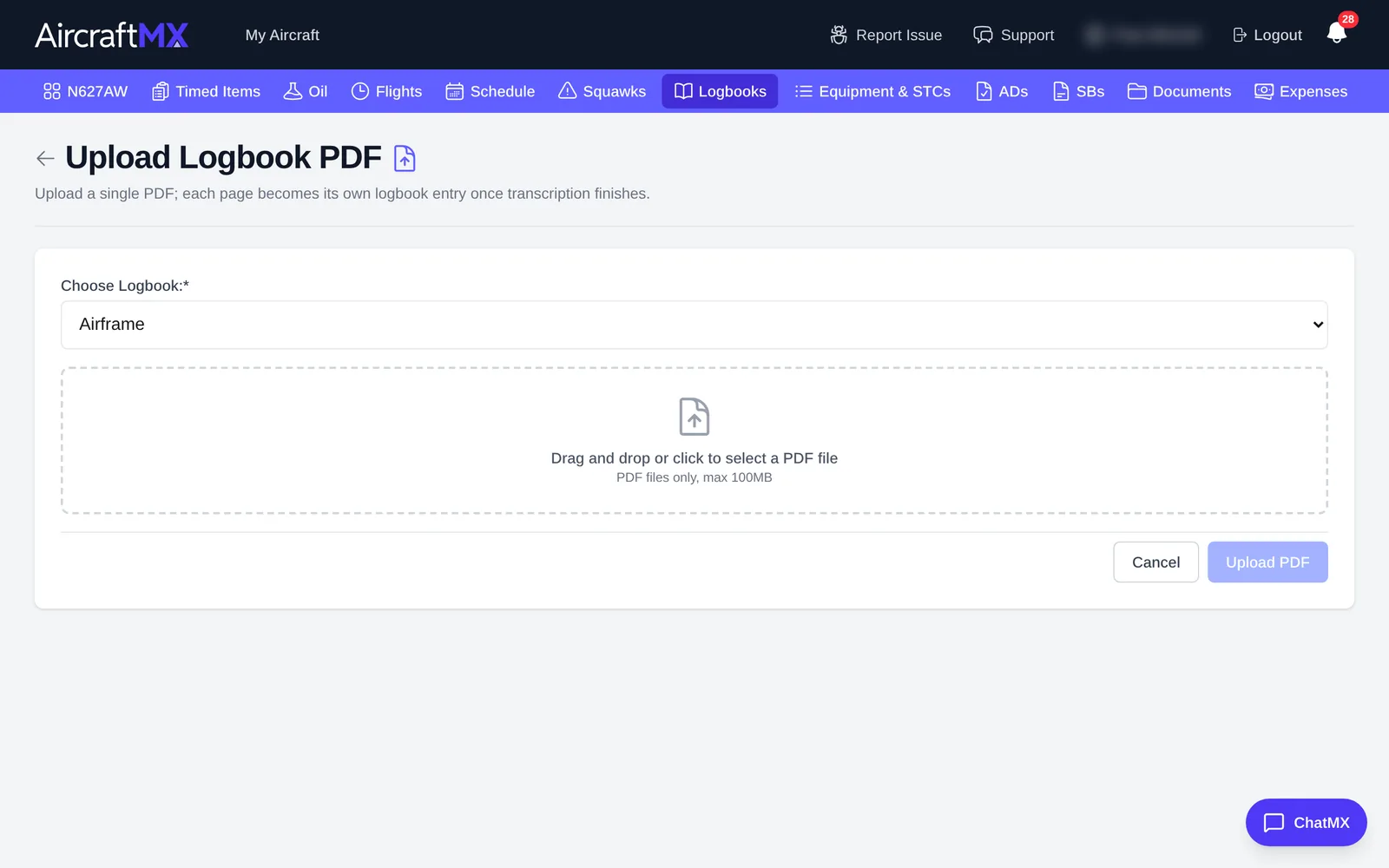Screen dimensions: 1389x868
Task: Click the AircraftMX logo
Action: coord(112,35)
